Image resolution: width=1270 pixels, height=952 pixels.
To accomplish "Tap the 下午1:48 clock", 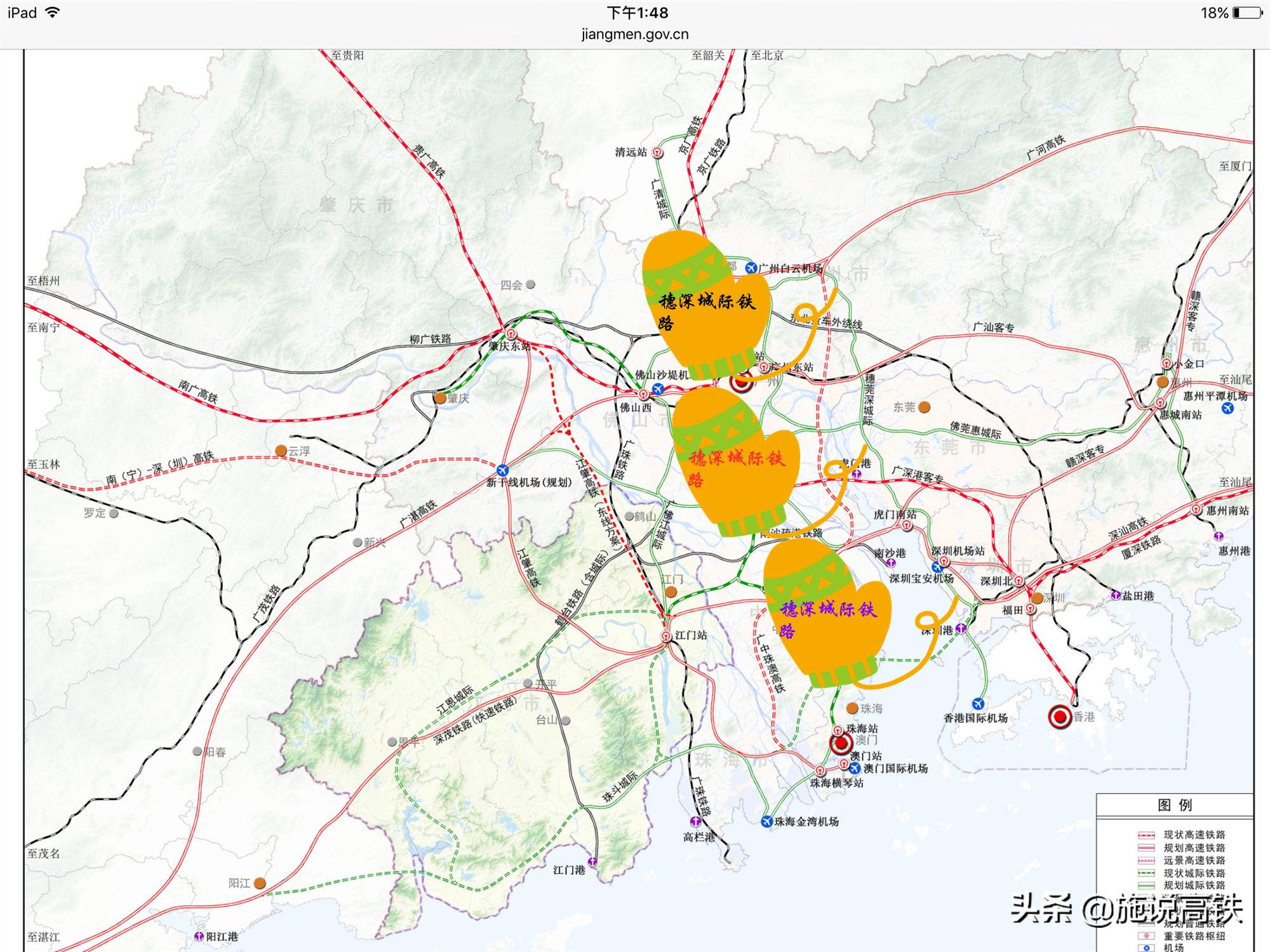I will click(638, 13).
